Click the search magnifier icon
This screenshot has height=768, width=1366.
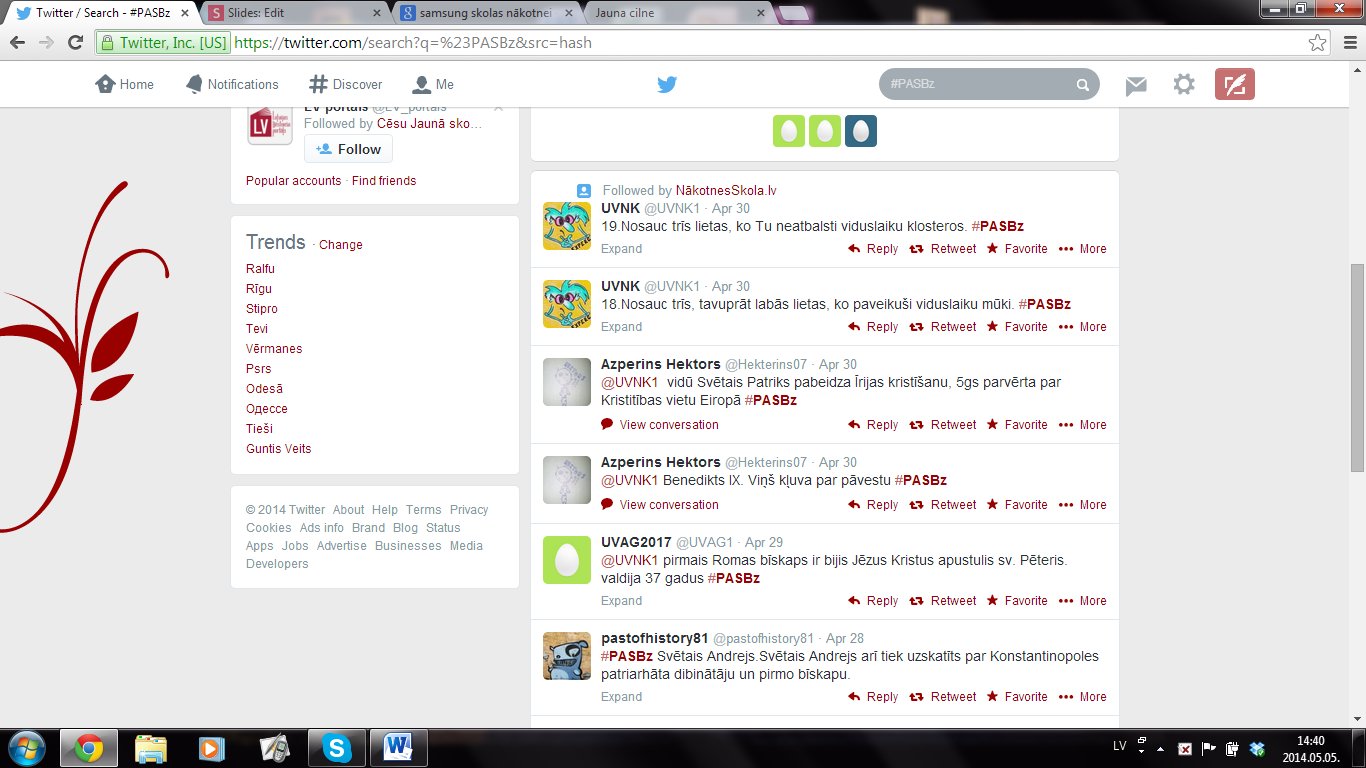[x=1082, y=85]
